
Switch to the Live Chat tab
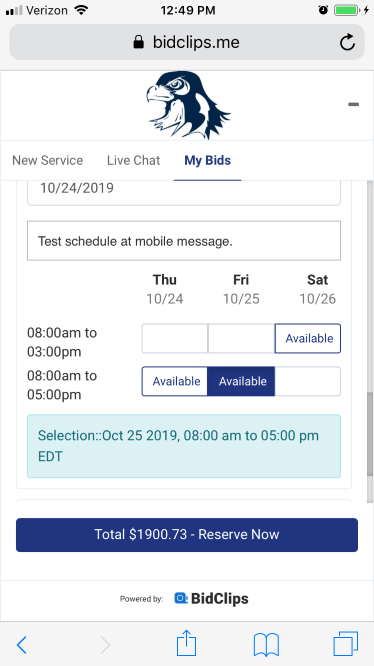pos(133,160)
